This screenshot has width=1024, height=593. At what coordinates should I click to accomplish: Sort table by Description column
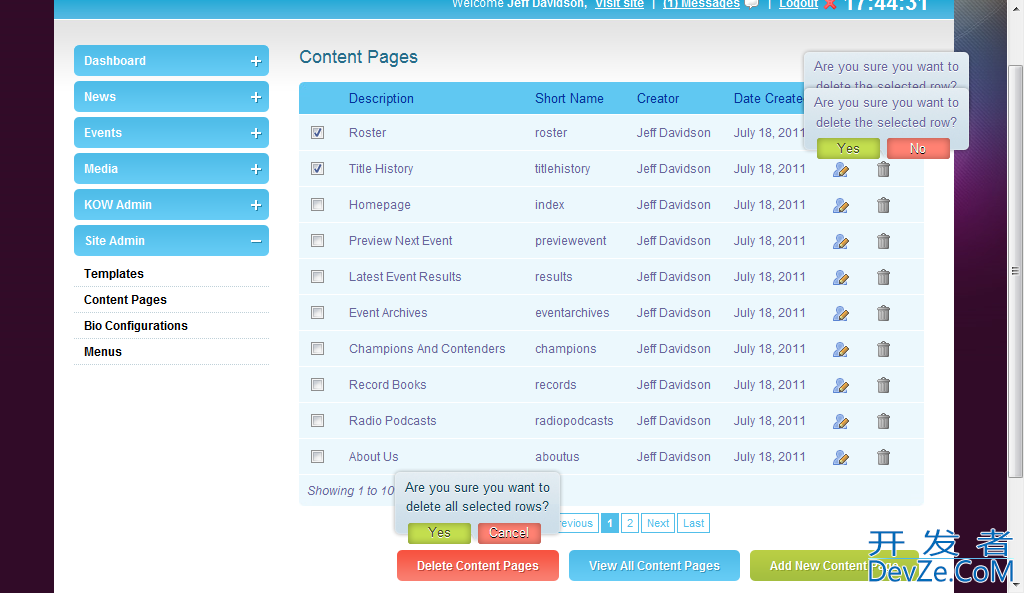(x=381, y=99)
